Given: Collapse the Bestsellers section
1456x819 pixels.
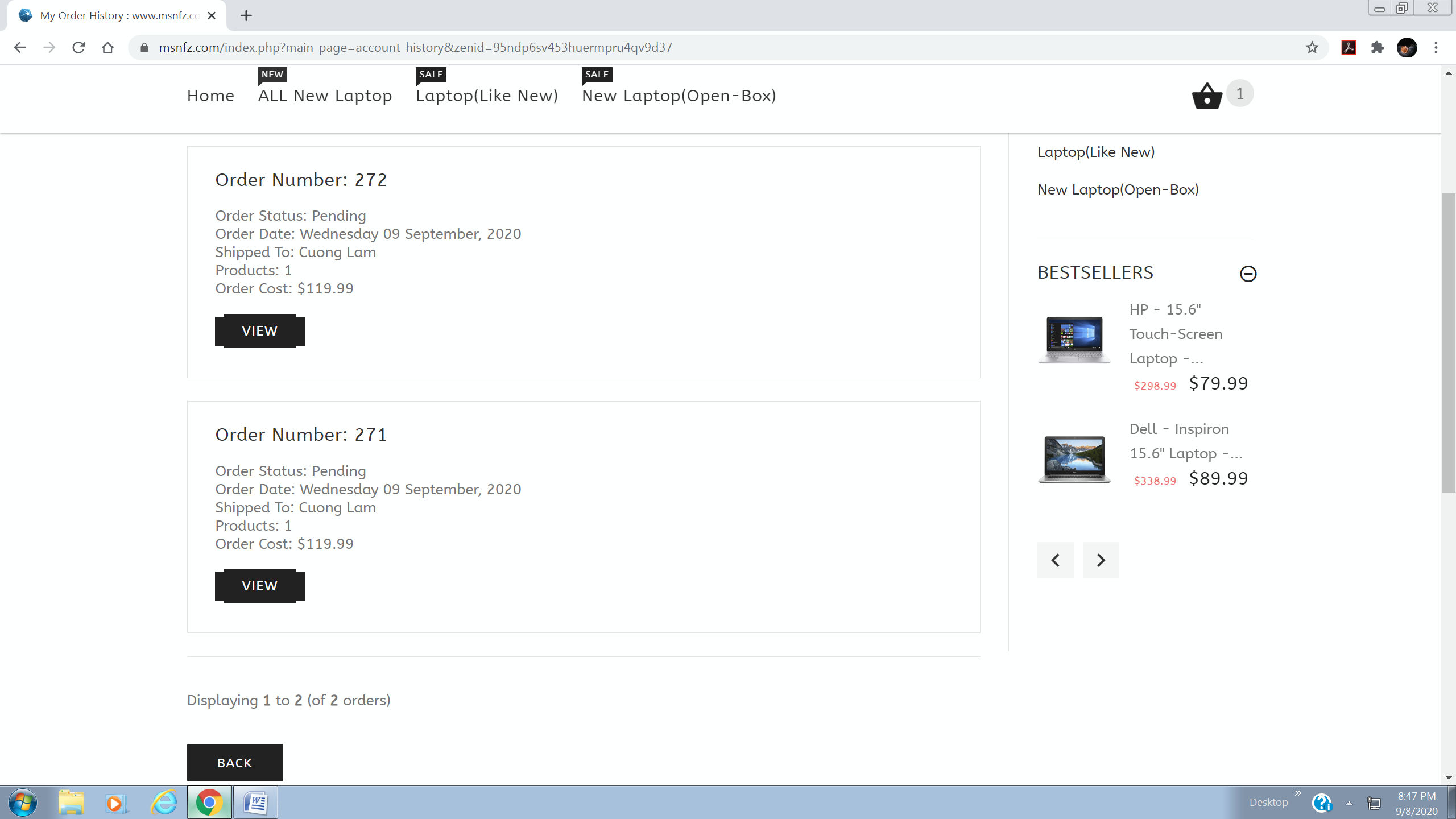Looking at the screenshot, I should coord(1248,274).
